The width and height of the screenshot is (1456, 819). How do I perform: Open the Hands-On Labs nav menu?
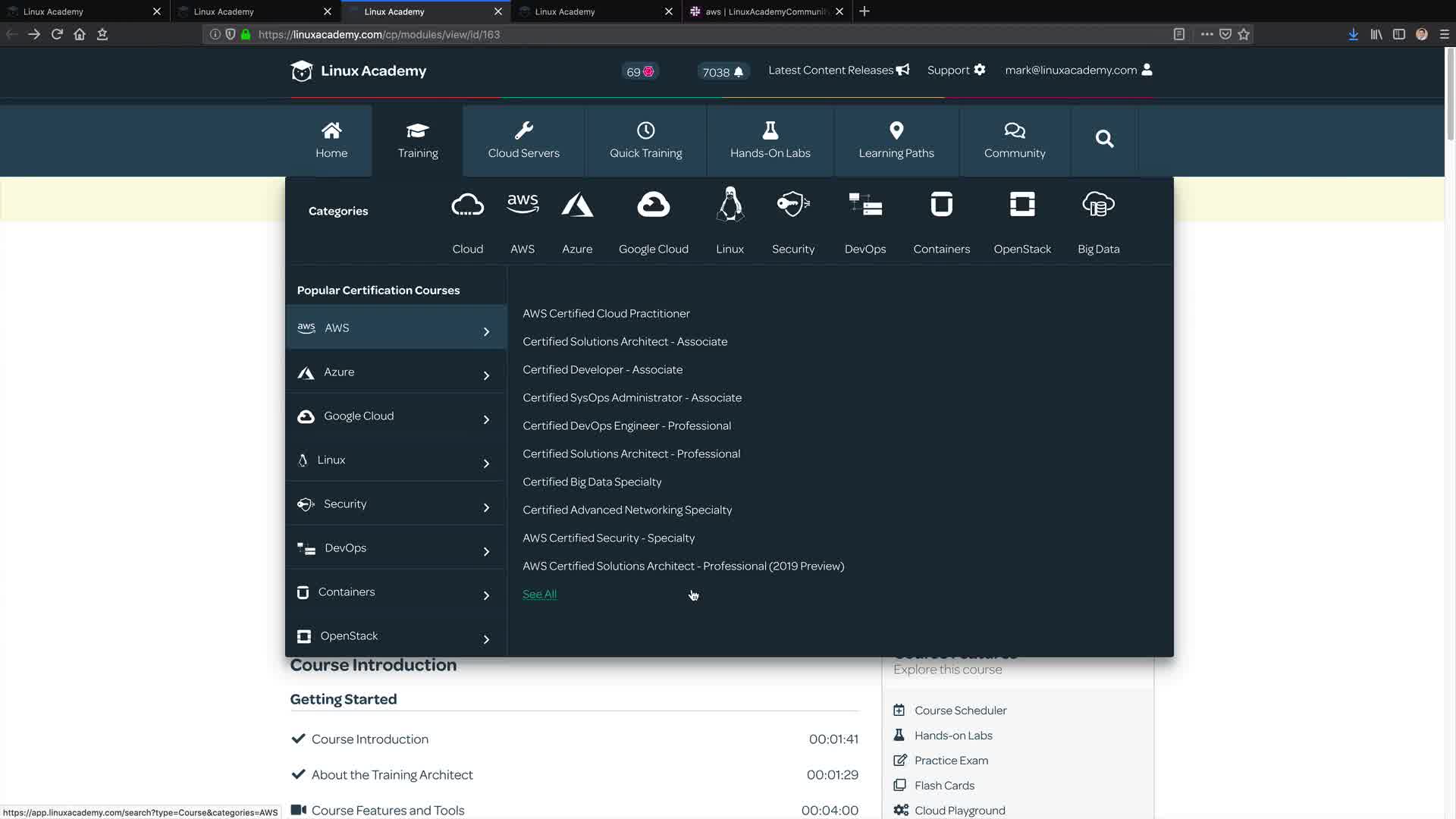tap(770, 140)
